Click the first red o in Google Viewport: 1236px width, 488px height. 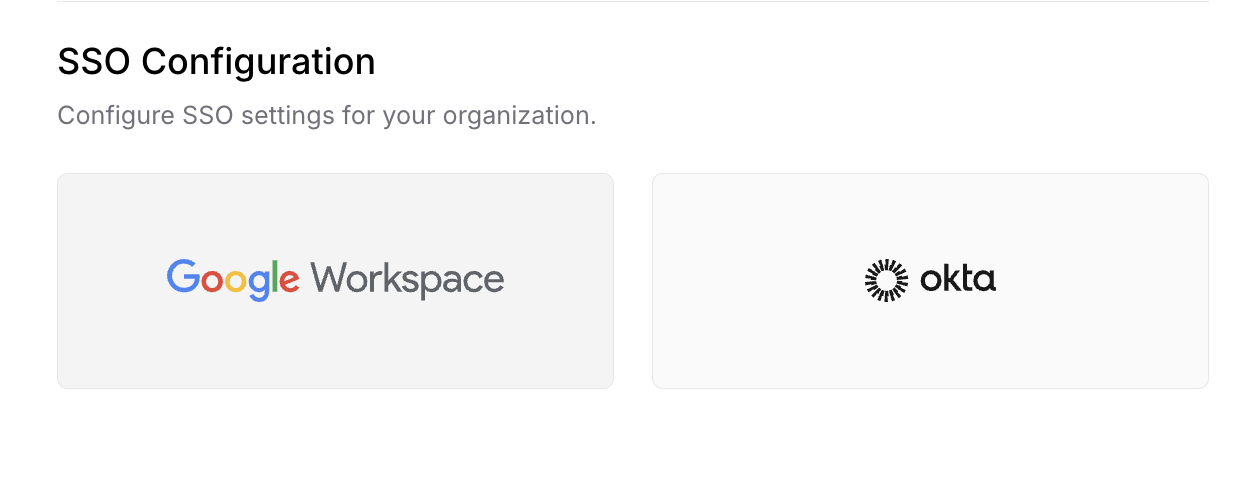(x=211, y=282)
